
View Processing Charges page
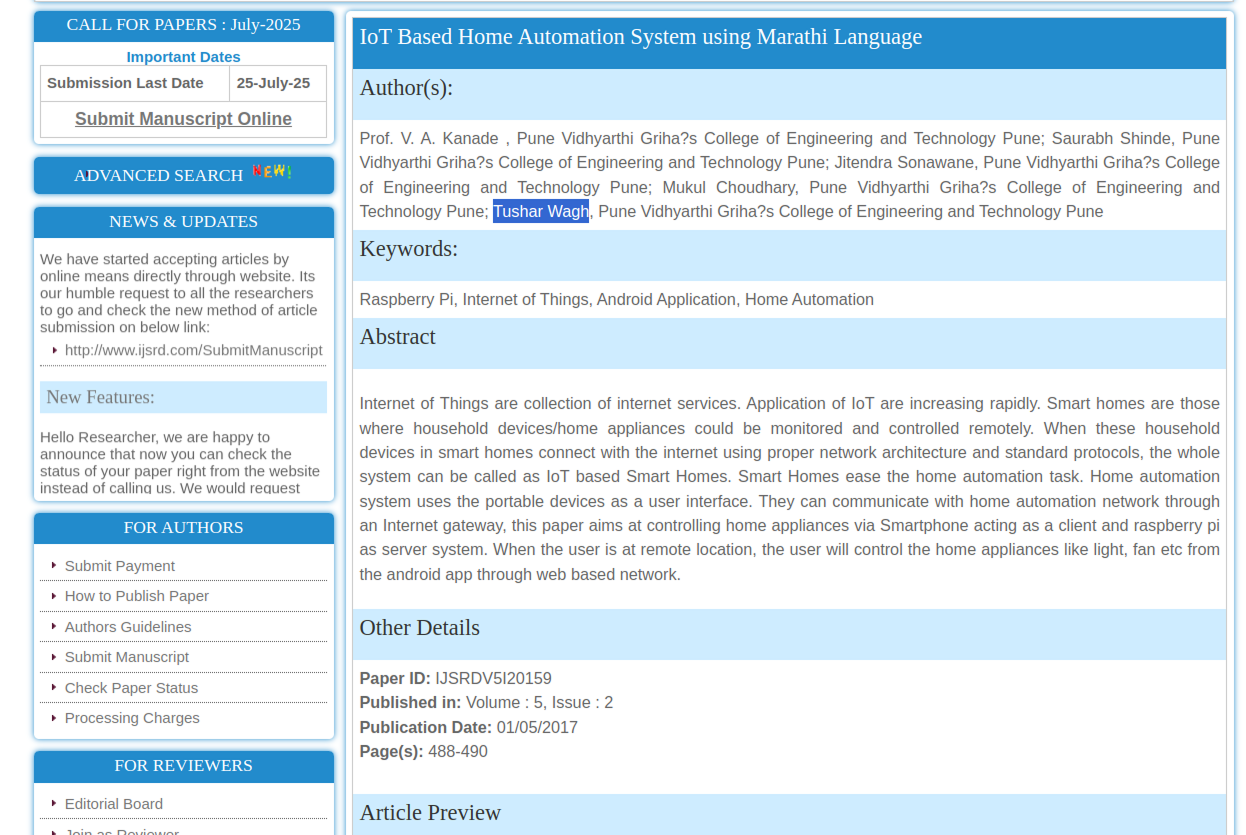(x=132, y=718)
